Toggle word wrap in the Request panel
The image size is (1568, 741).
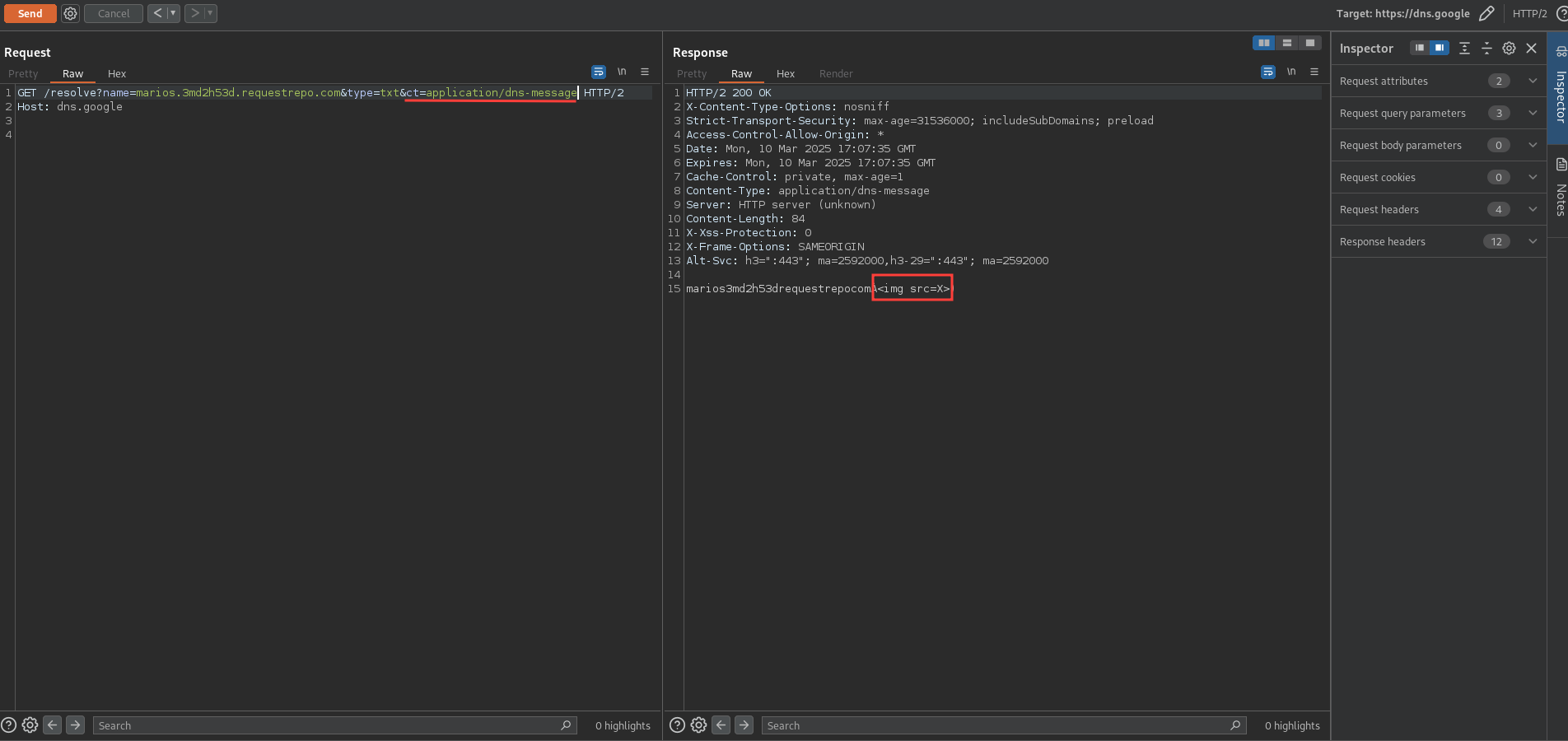pyautogui.click(x=599, y=72)
